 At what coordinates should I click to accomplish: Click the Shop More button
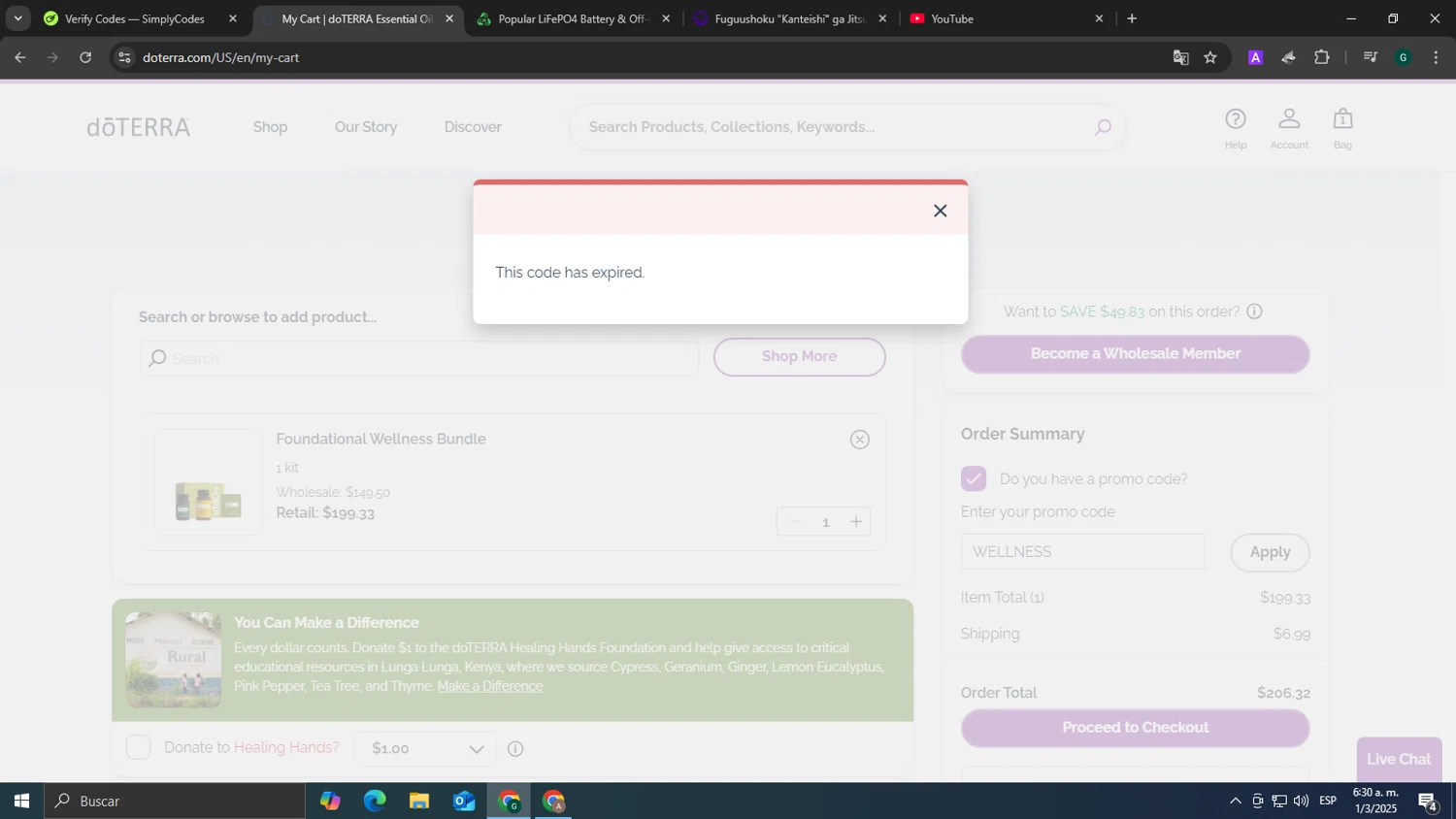(799, 357)
